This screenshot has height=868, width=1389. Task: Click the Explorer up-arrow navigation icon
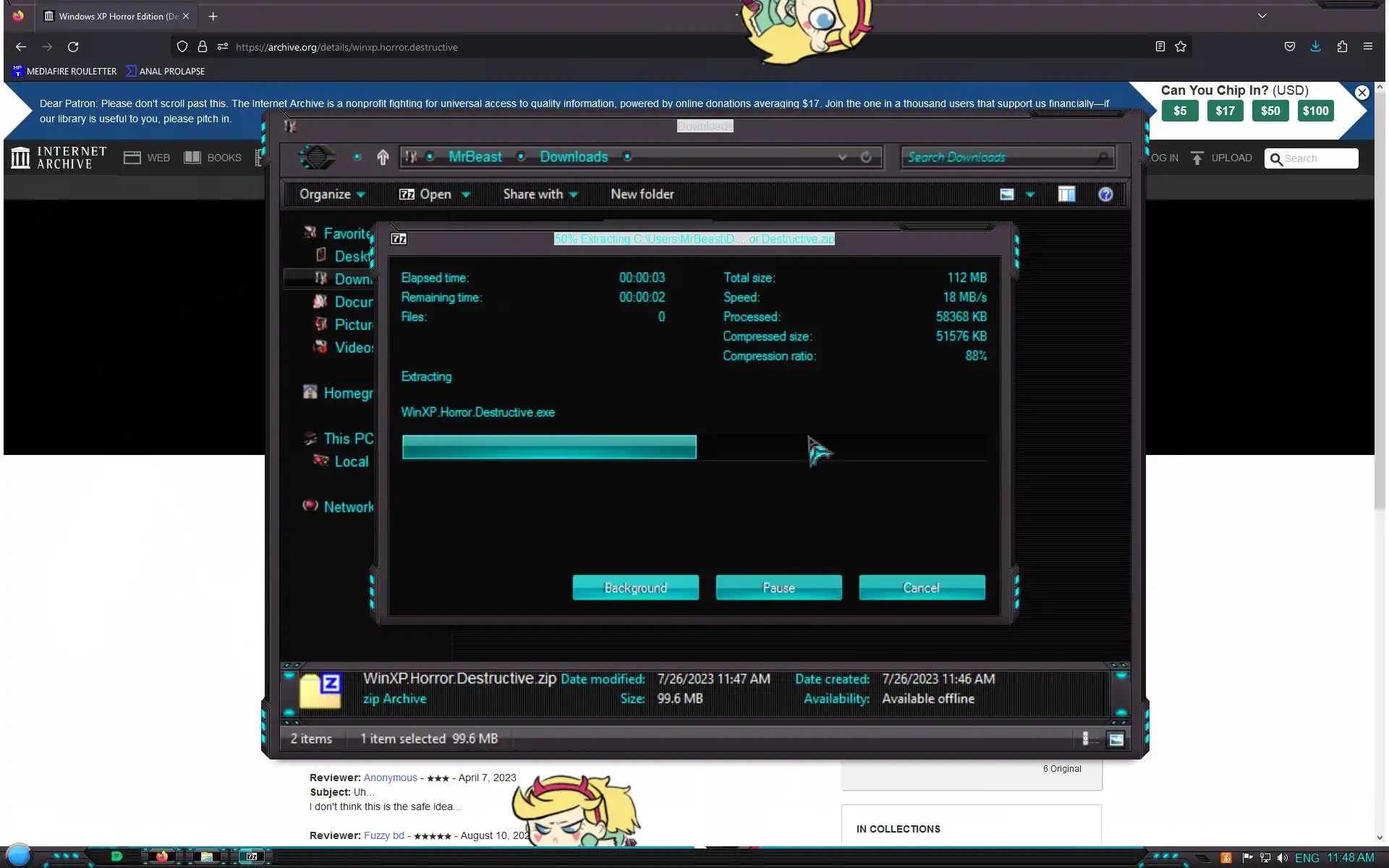coord(383,157)
